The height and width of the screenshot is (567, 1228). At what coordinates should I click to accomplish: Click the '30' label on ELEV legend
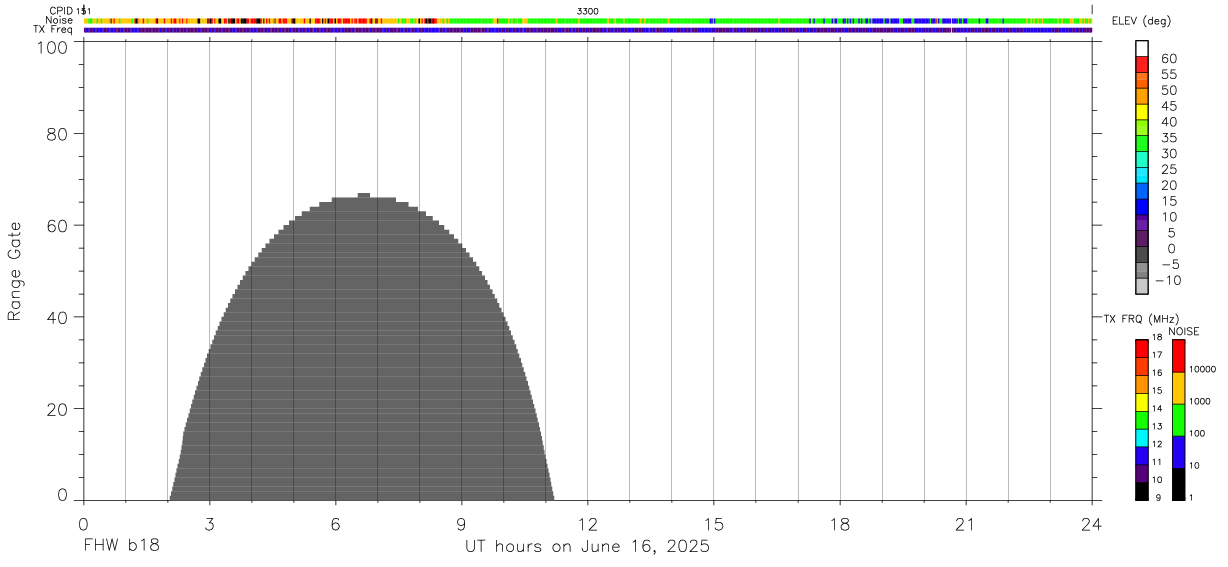coord(1169,154)
